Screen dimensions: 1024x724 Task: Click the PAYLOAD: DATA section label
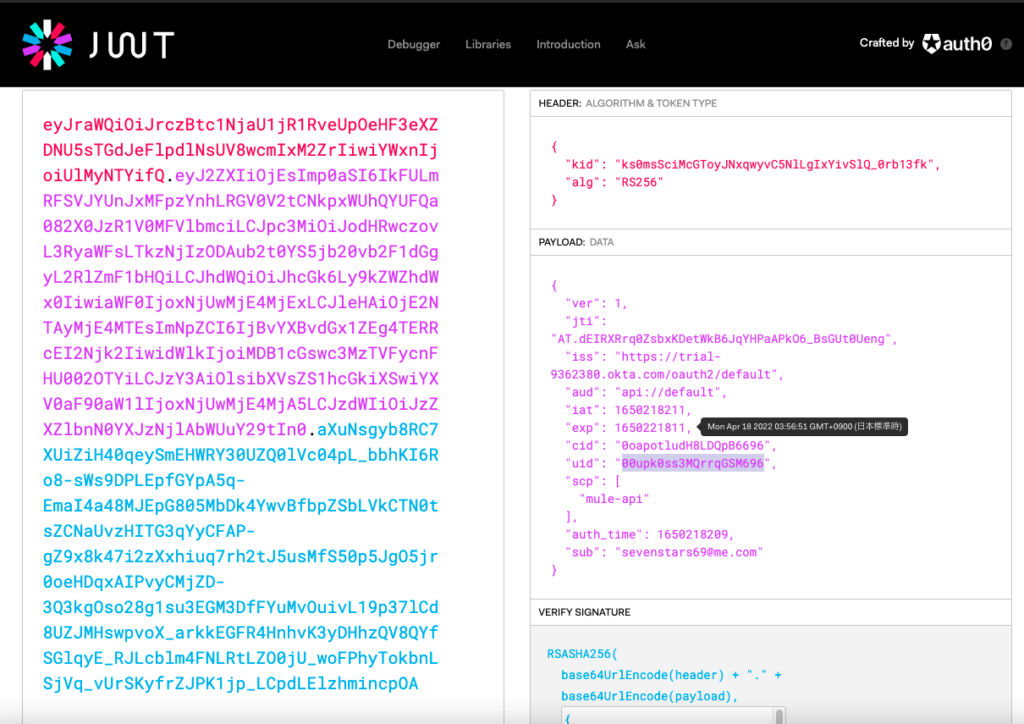[x=576, y=242]
